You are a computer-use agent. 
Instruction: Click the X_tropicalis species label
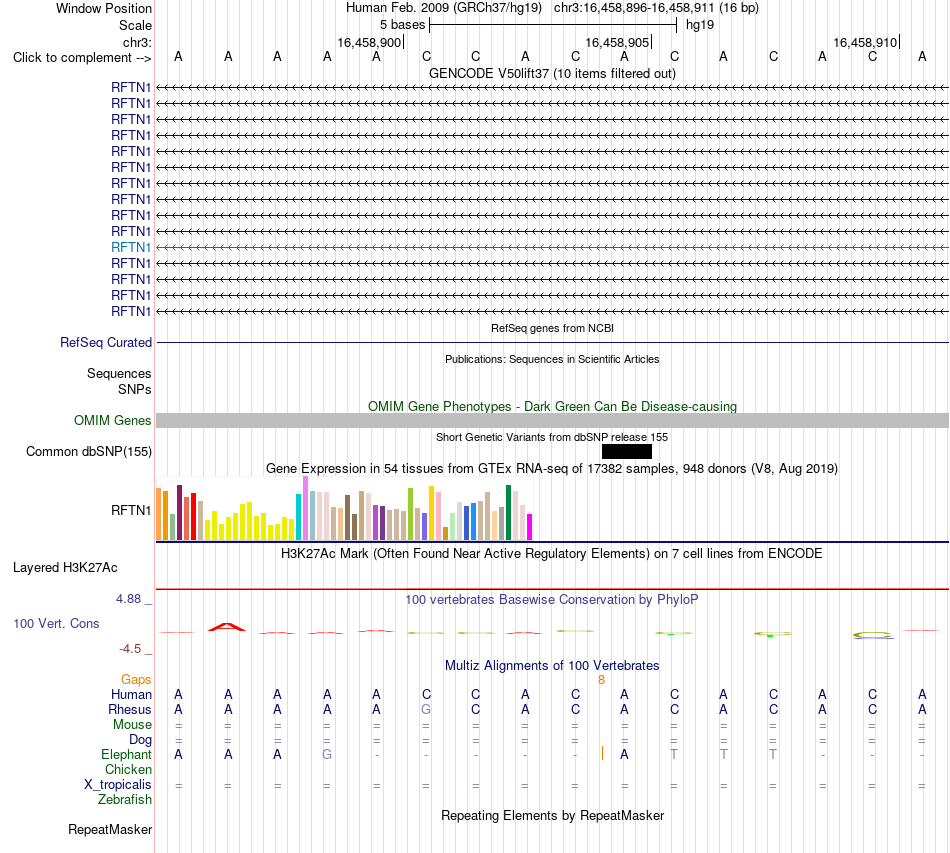(118, 785)
